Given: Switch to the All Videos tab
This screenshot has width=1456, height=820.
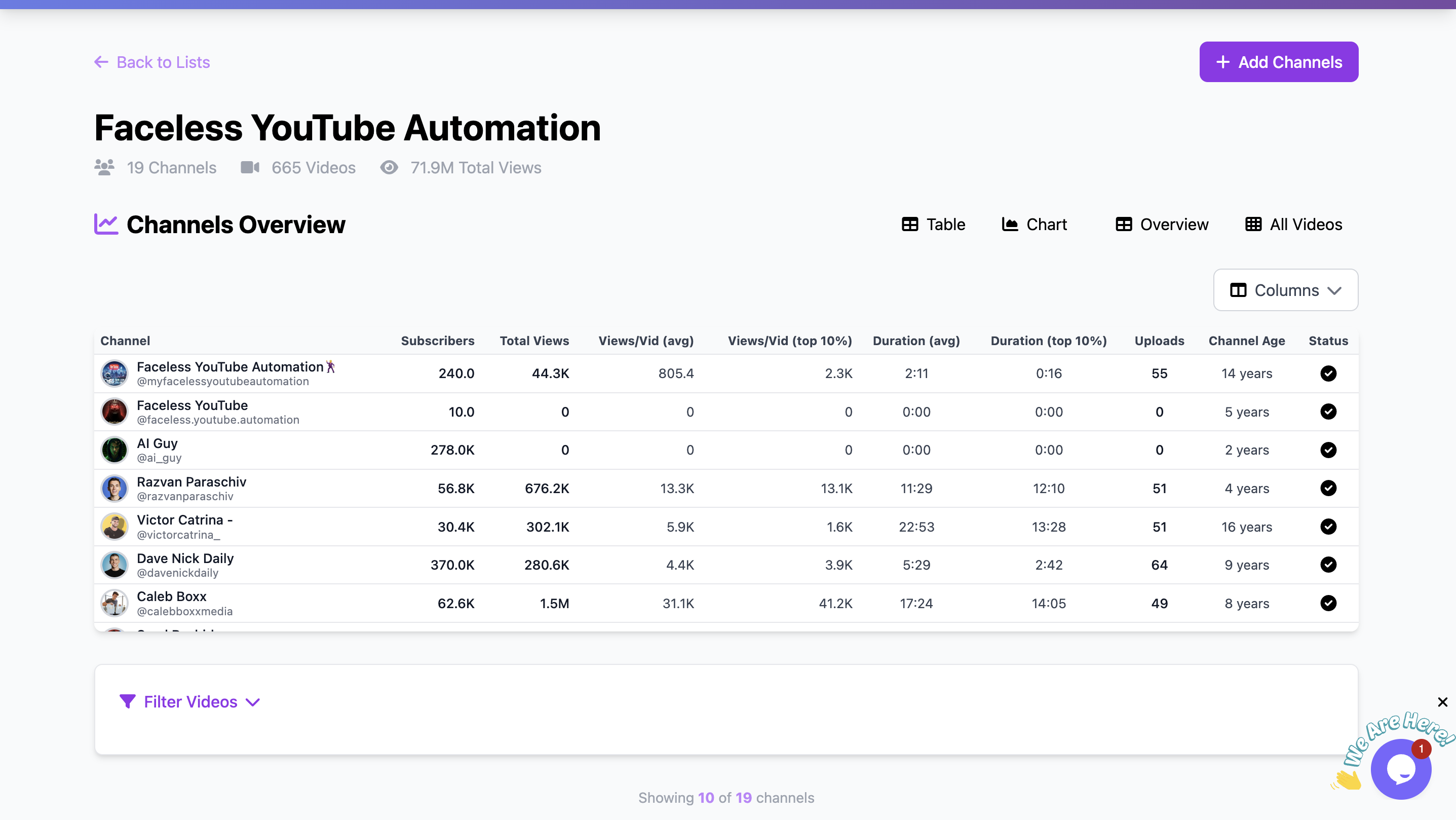Looking at the screenshot, I should click(x=1293, y=225).
